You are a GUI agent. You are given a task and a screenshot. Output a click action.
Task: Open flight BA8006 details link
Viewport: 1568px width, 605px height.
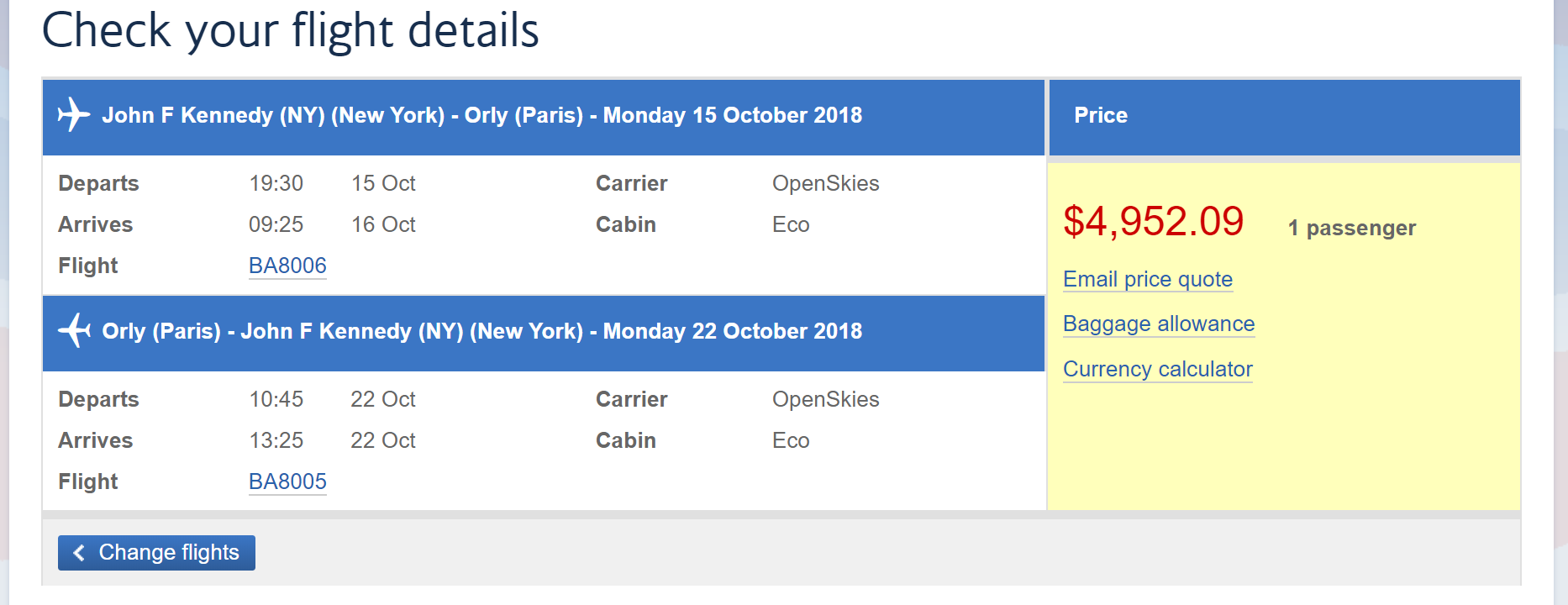pos(287,266)
